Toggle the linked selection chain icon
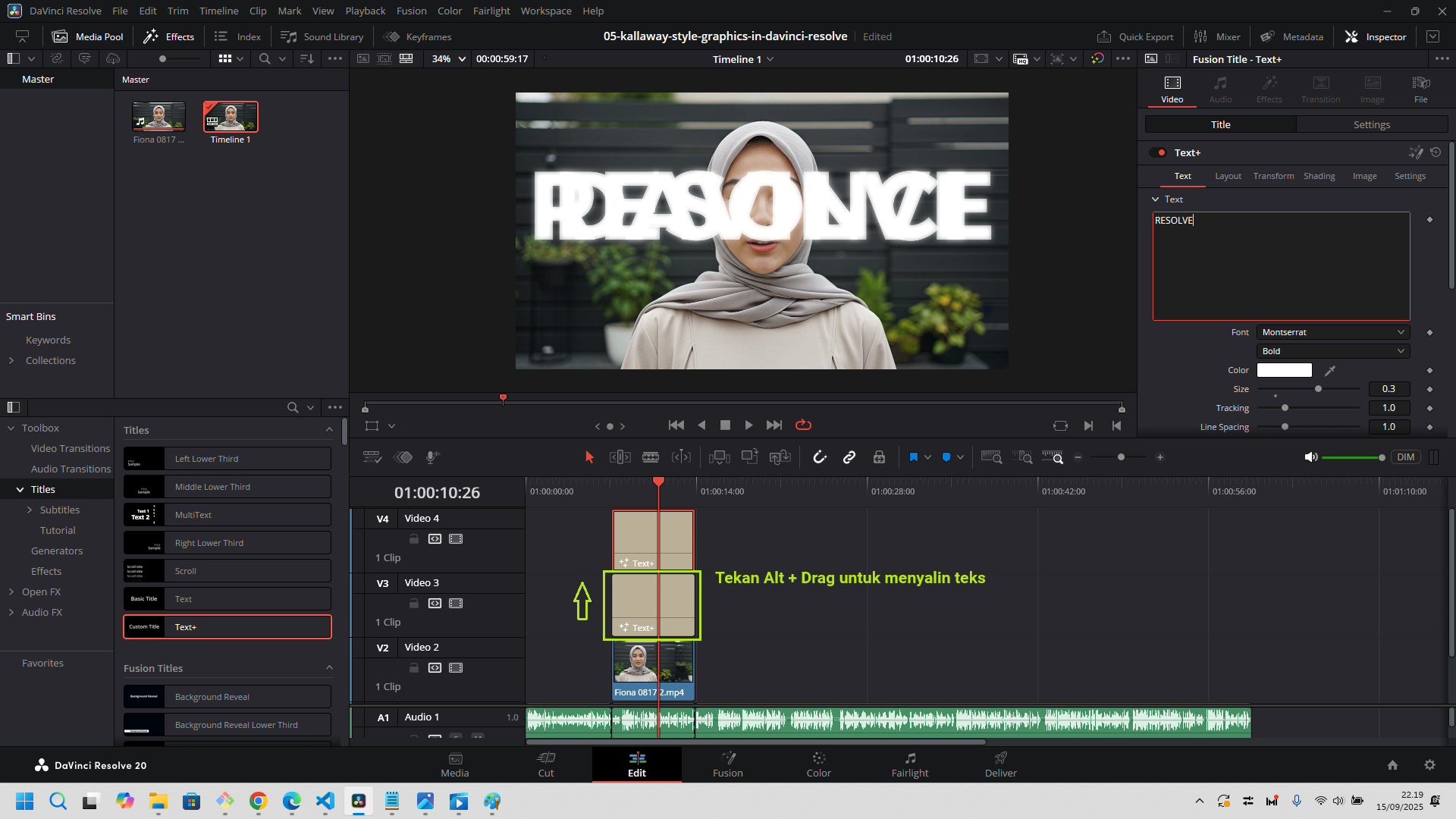Image resolution: width=1456 pixels, height=819 pixels. (849, 457)
